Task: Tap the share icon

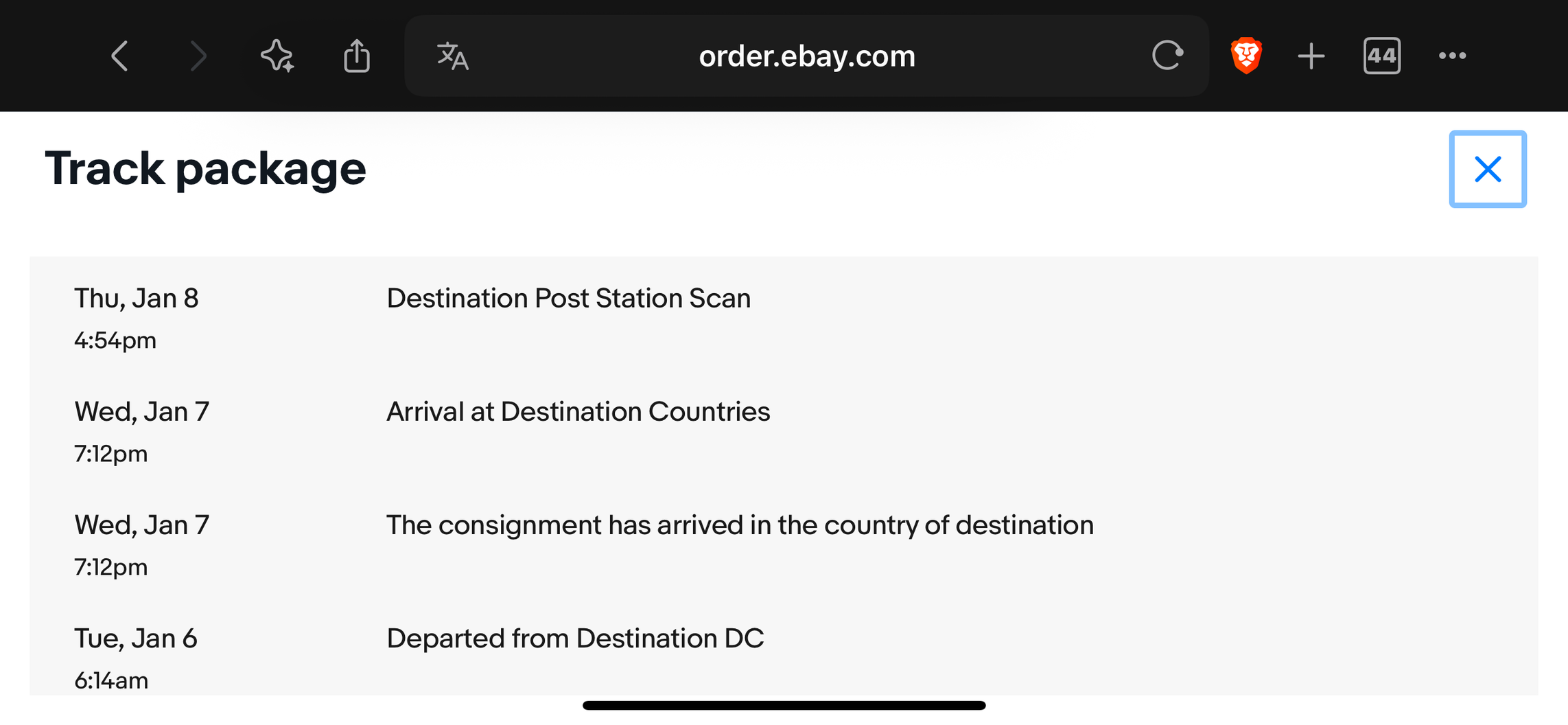Action: (x=357, y=56)
